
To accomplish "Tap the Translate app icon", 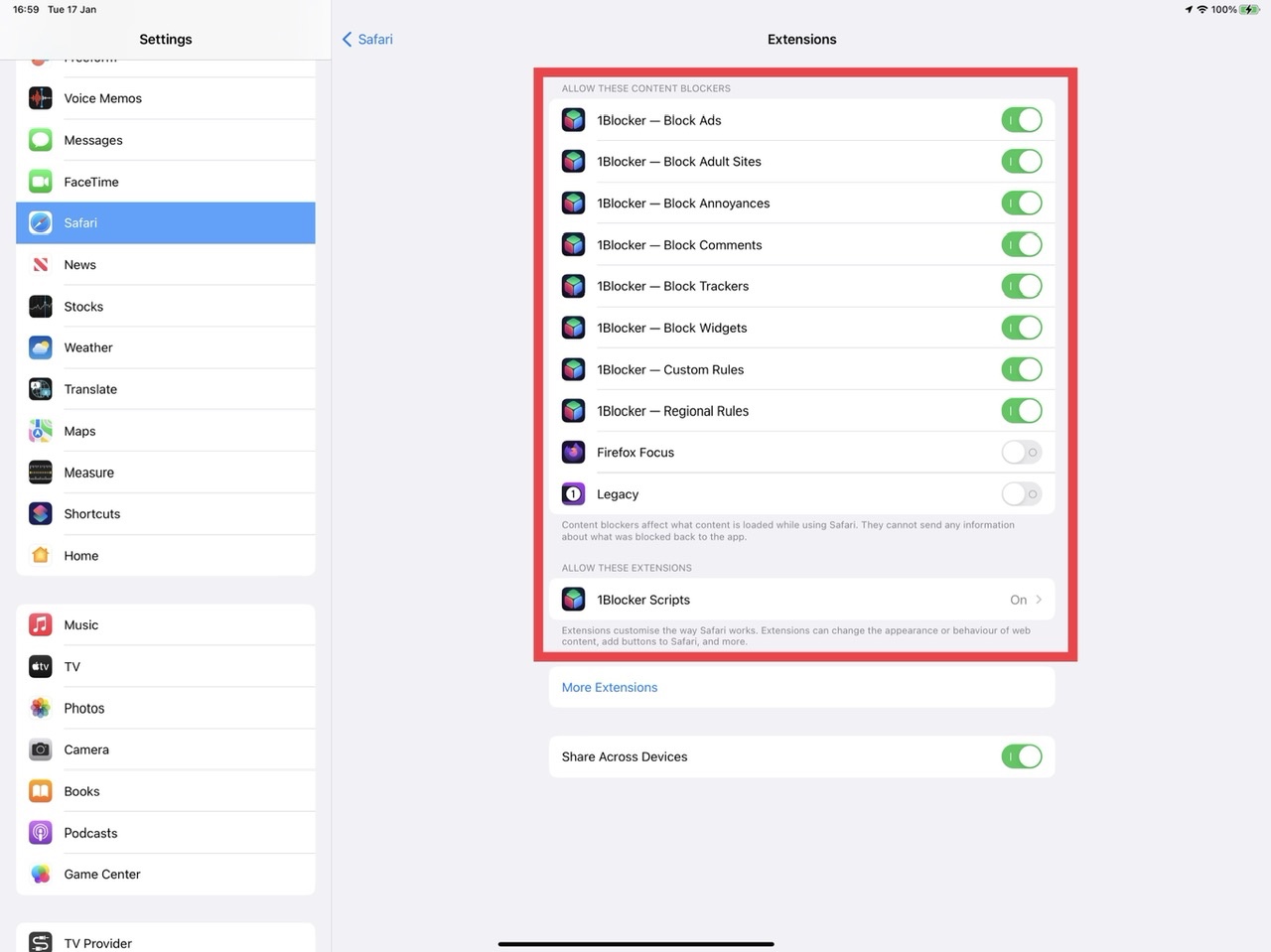I will (41, 389).
